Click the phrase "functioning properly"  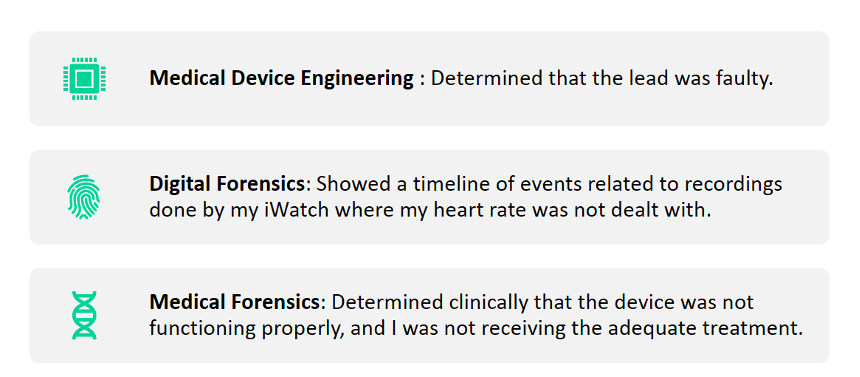click(242, 329)
